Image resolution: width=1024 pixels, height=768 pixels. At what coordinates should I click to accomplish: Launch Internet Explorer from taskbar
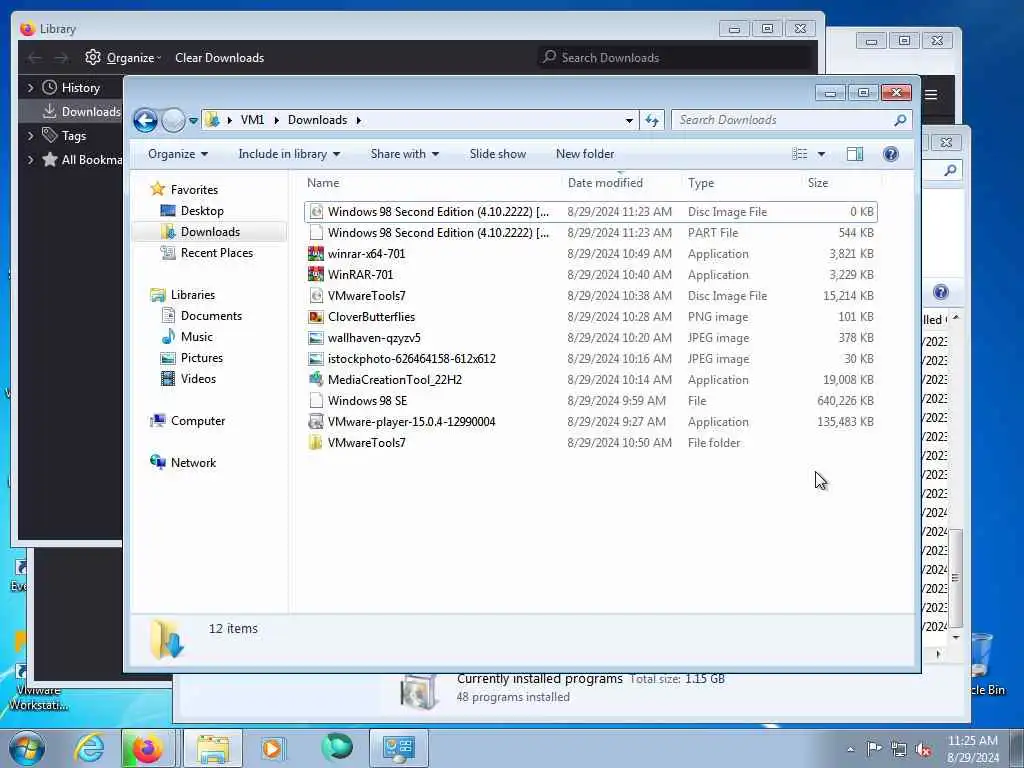coord(89,748)
